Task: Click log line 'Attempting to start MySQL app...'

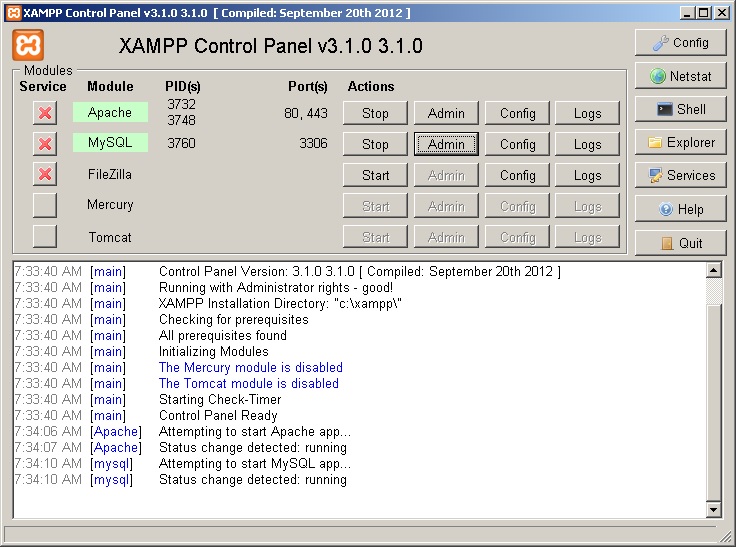Action: pos(255,463)
